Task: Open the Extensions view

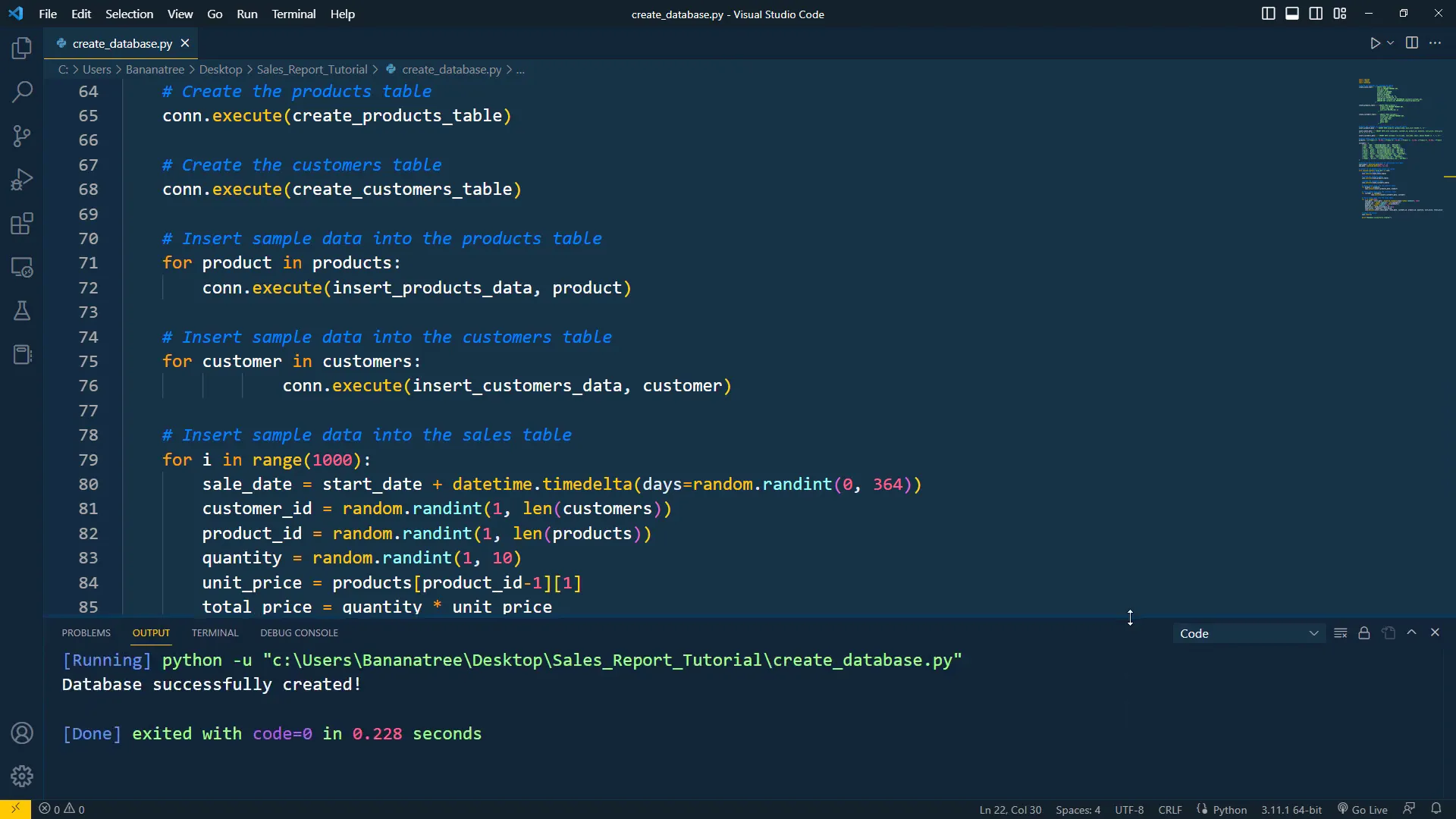Action: pos(21,223)
